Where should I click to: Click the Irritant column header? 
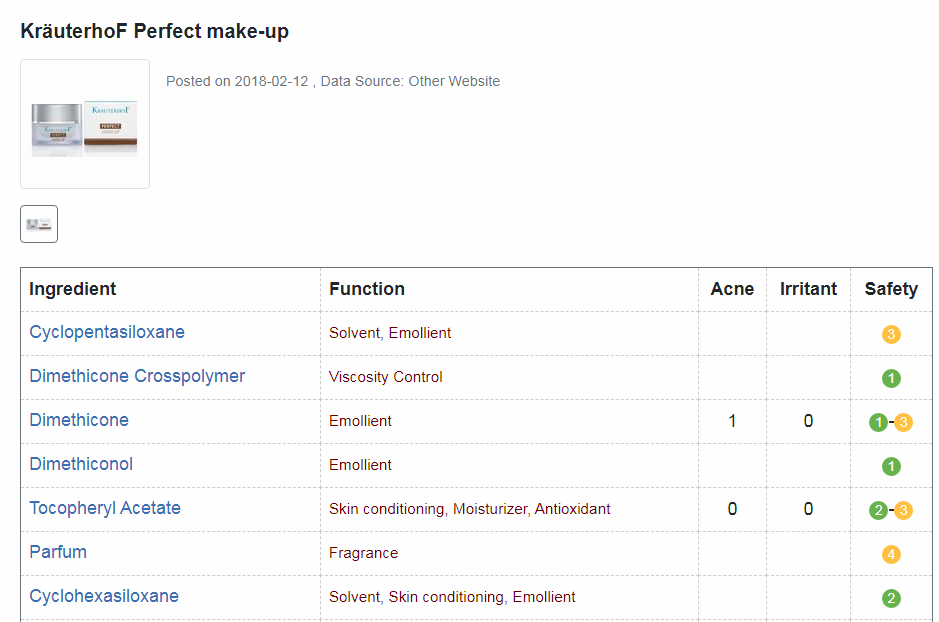coord(808,289)
